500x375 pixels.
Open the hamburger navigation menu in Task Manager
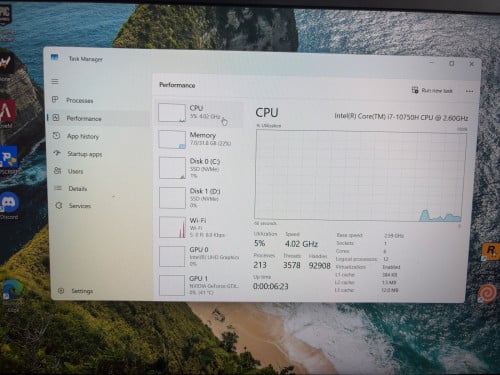(55, 81)
